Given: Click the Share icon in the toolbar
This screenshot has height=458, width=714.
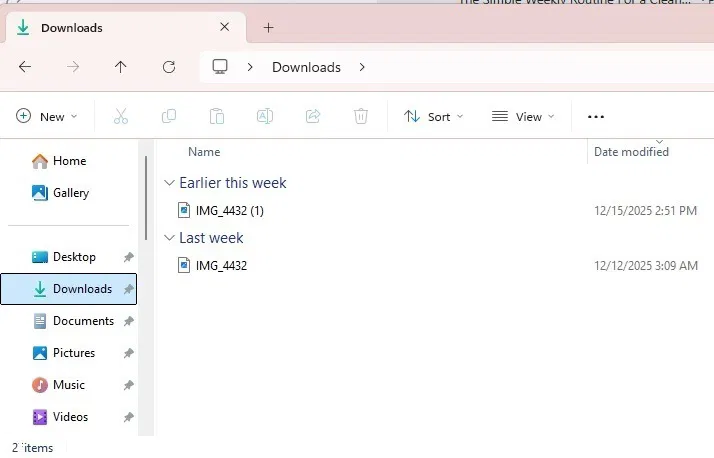Looking at the screenshot, I should [313, 117].
